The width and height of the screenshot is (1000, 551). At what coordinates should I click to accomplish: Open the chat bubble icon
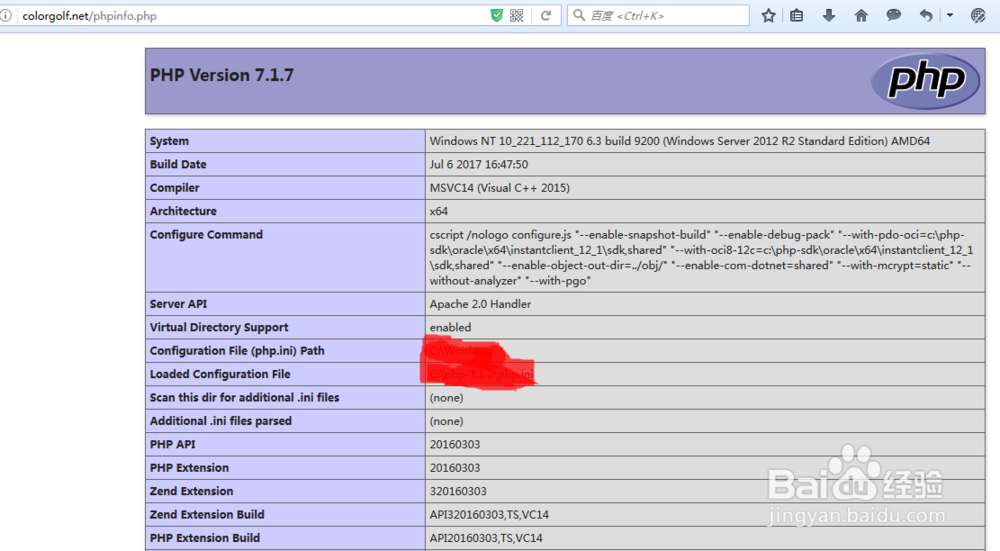click(893, 15)
